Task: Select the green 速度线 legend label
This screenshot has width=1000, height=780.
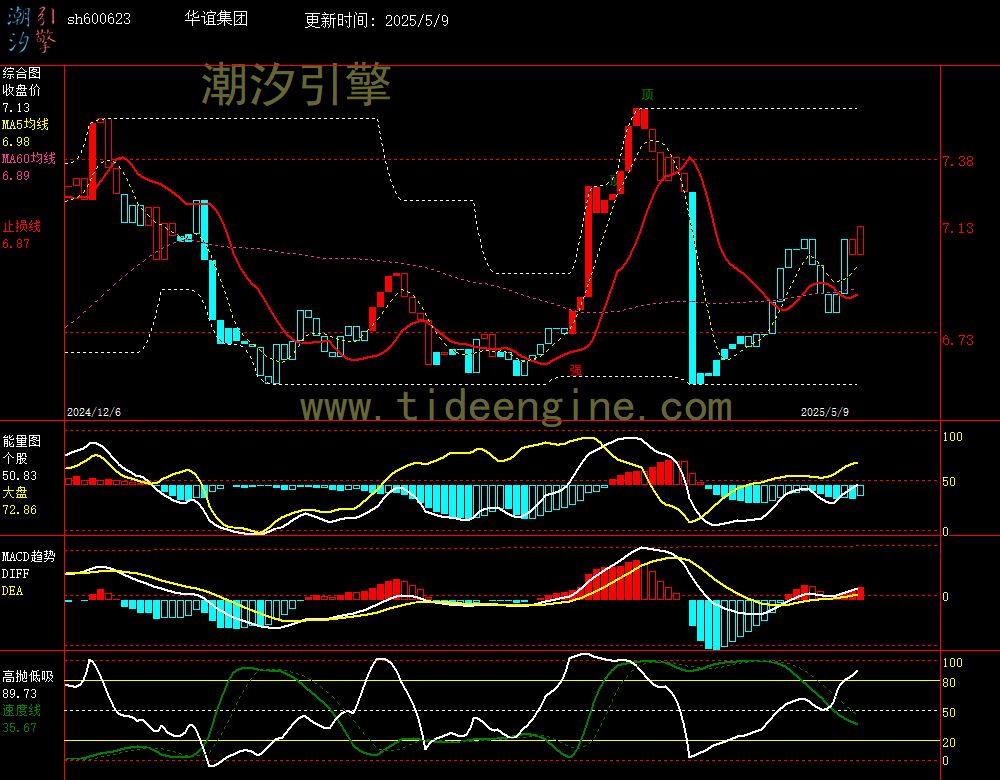Action: (x=22, y=710)
